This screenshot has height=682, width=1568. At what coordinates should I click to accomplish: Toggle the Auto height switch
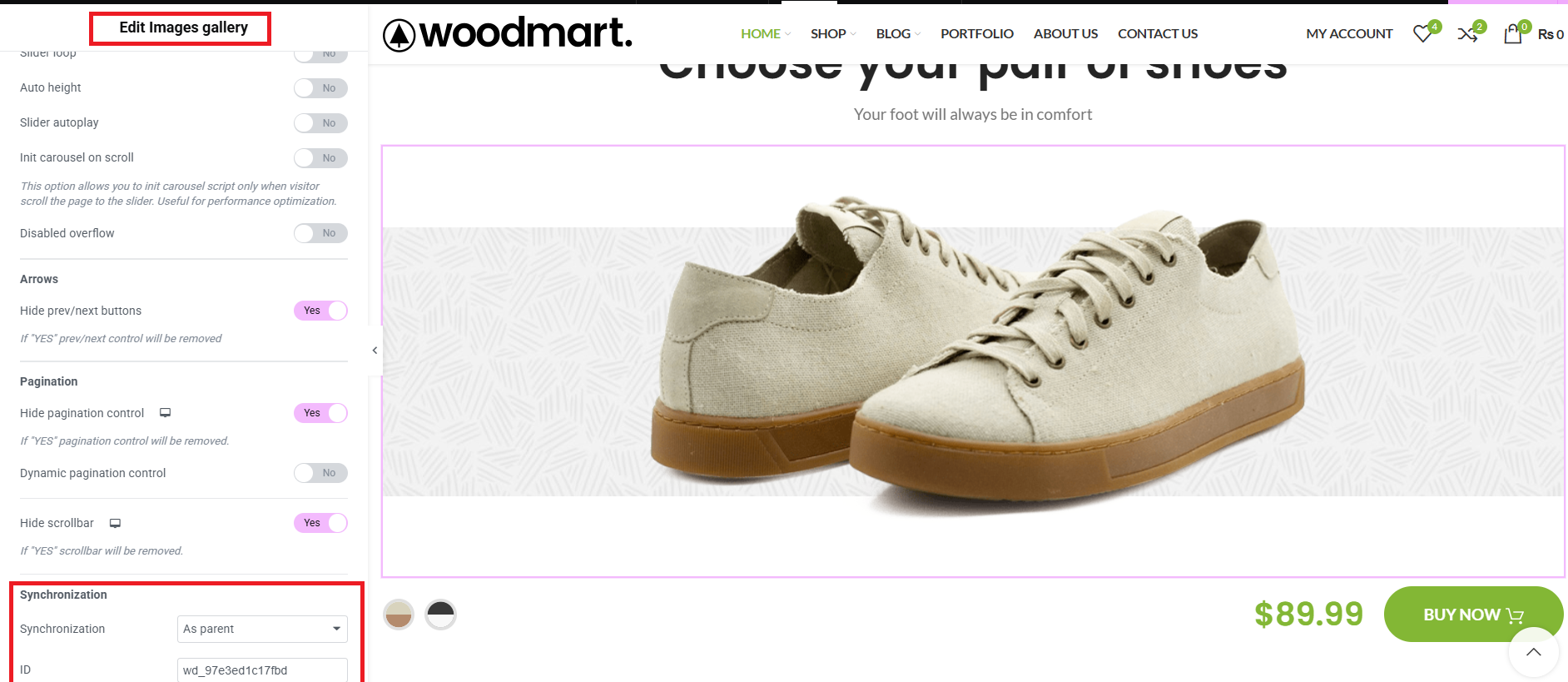point(320,88)
